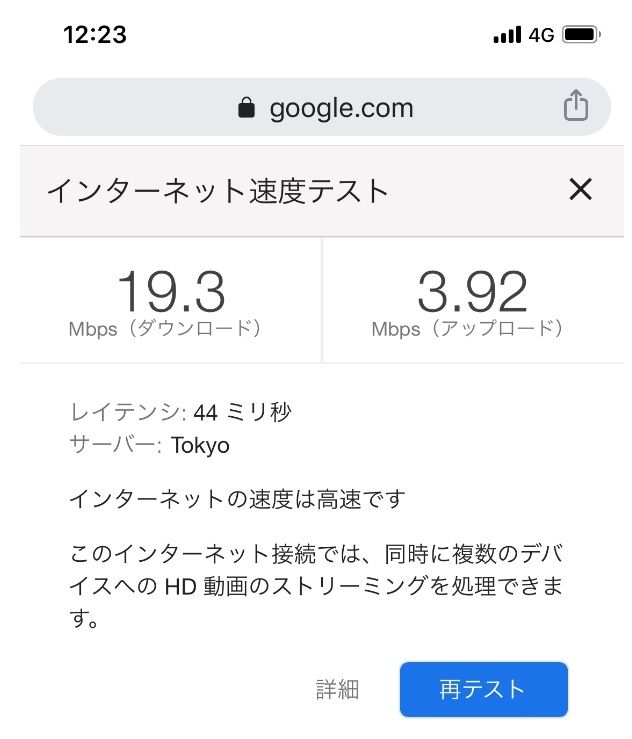Tap the google.com address field

click(x=340, y=108)
